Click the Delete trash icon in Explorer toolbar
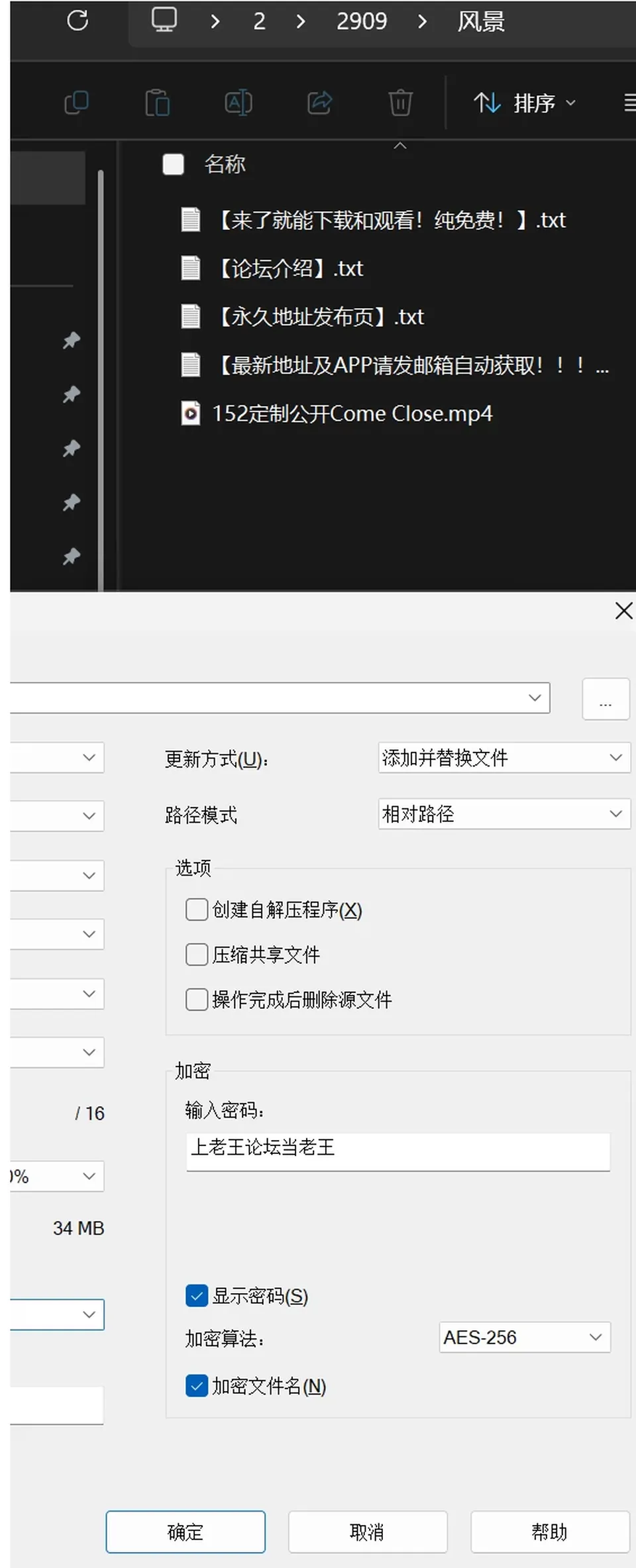The height and width of the screenshot is (1568, 636). [x=400, y=103]
